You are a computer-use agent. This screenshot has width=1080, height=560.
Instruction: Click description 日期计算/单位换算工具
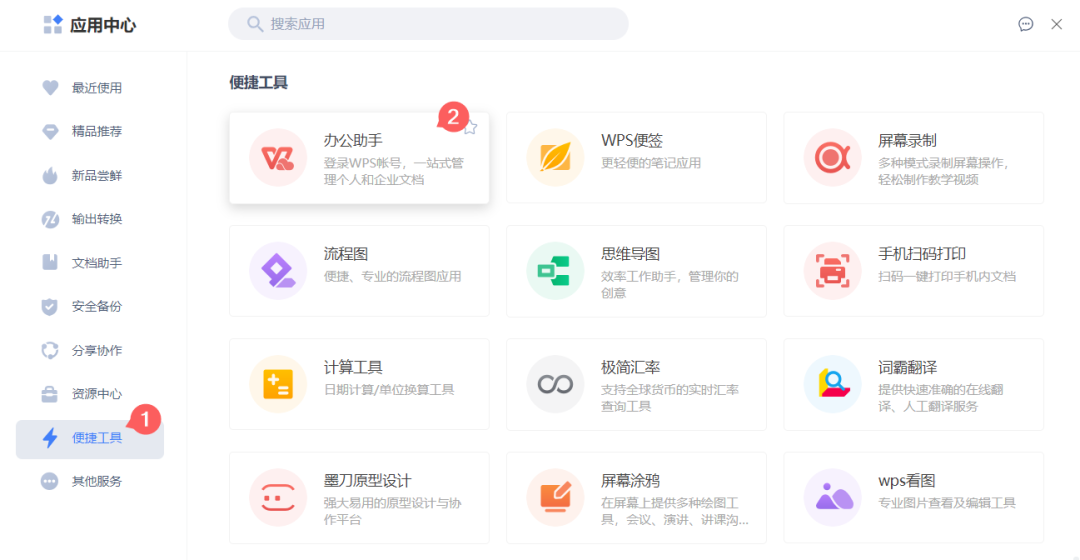click(x=389, y=390)
